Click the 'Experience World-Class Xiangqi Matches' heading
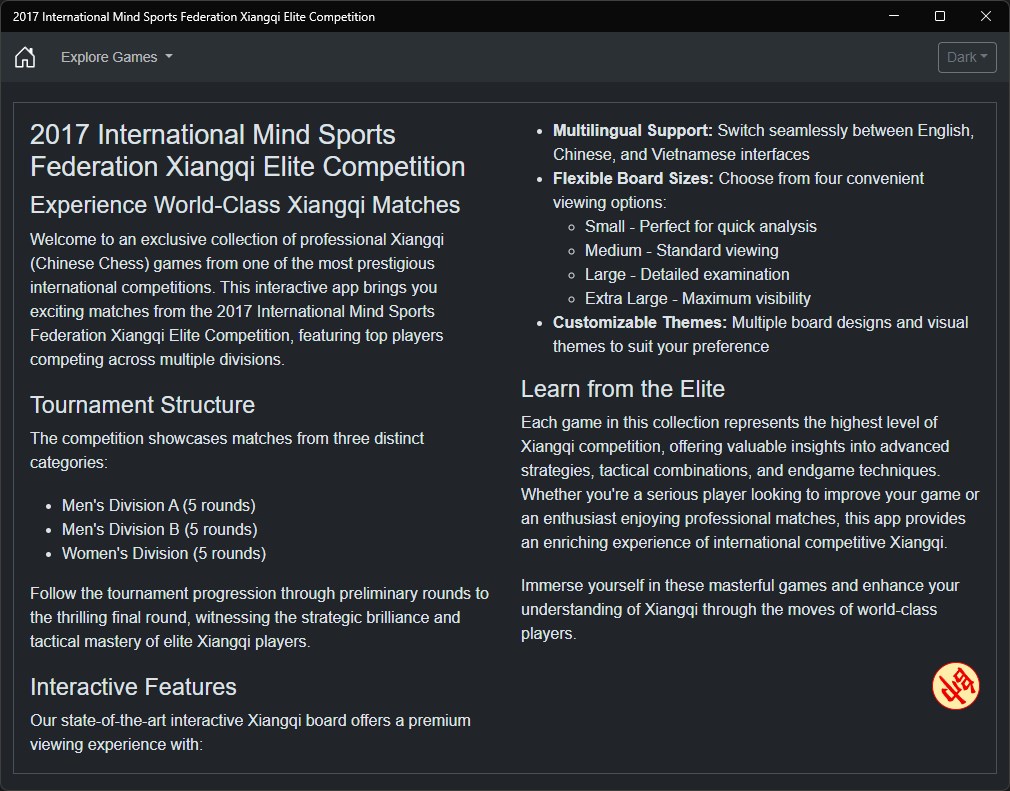The image size is (1010, 791). 245,205
